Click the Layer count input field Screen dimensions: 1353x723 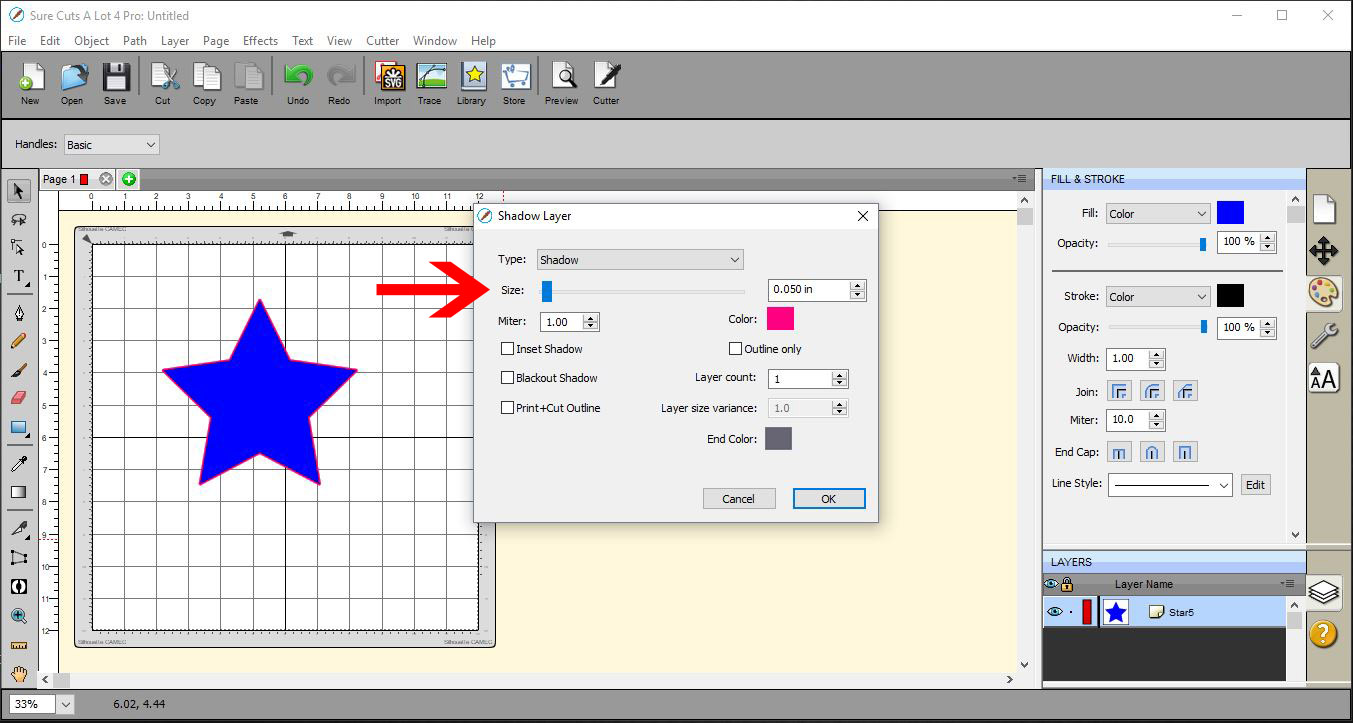tap(801, 379)
